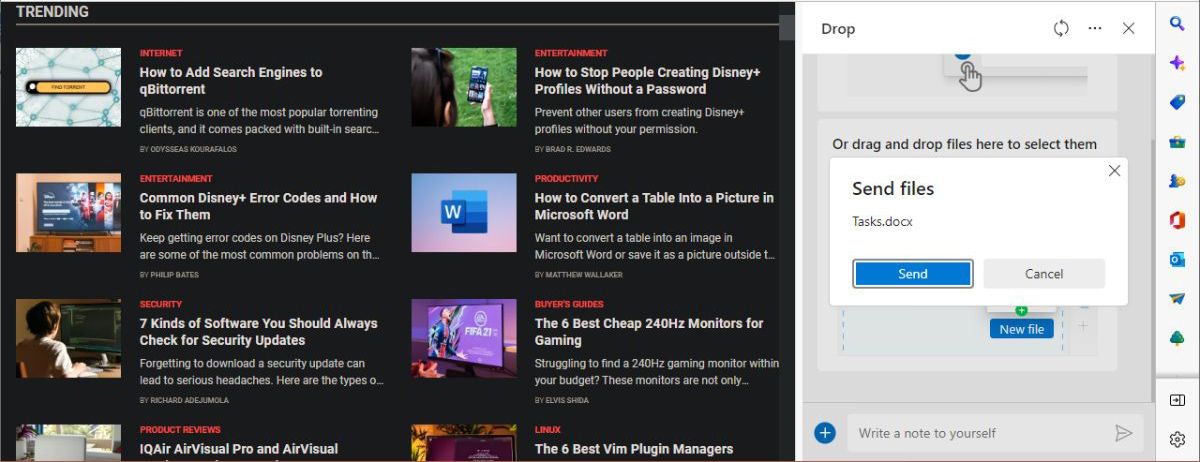Open the Games sidebar icon
This screenshot has height=462, width=1200.
point(1177,181)
